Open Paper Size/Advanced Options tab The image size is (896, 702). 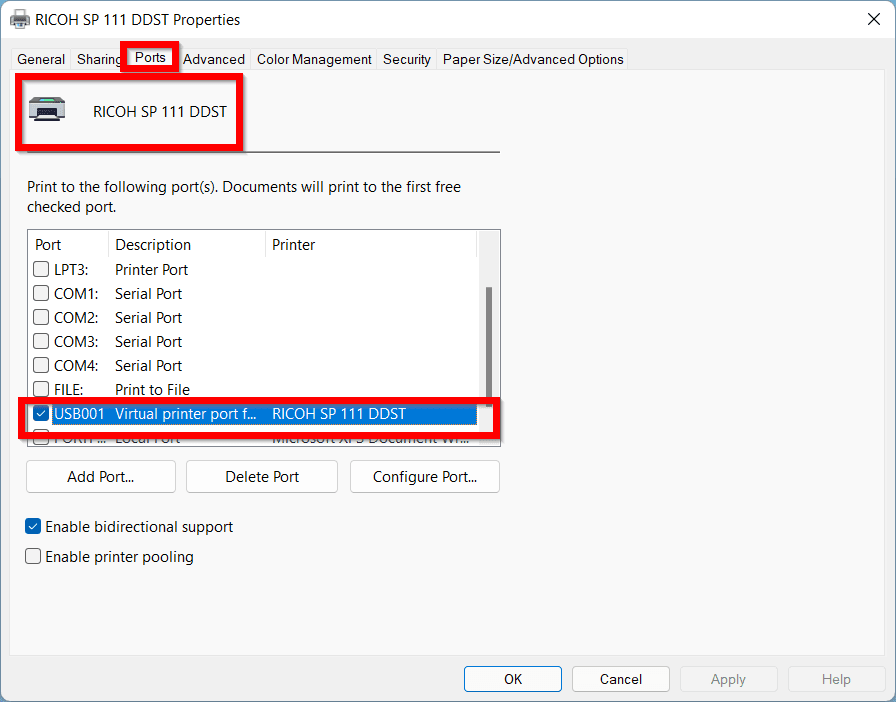533,59
